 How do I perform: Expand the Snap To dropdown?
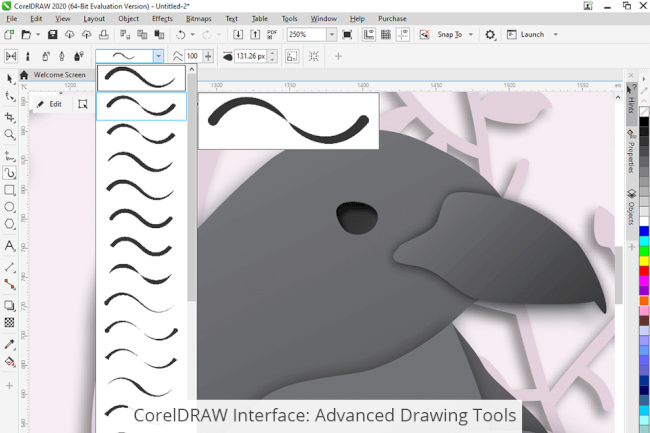(x=471, y=34)
